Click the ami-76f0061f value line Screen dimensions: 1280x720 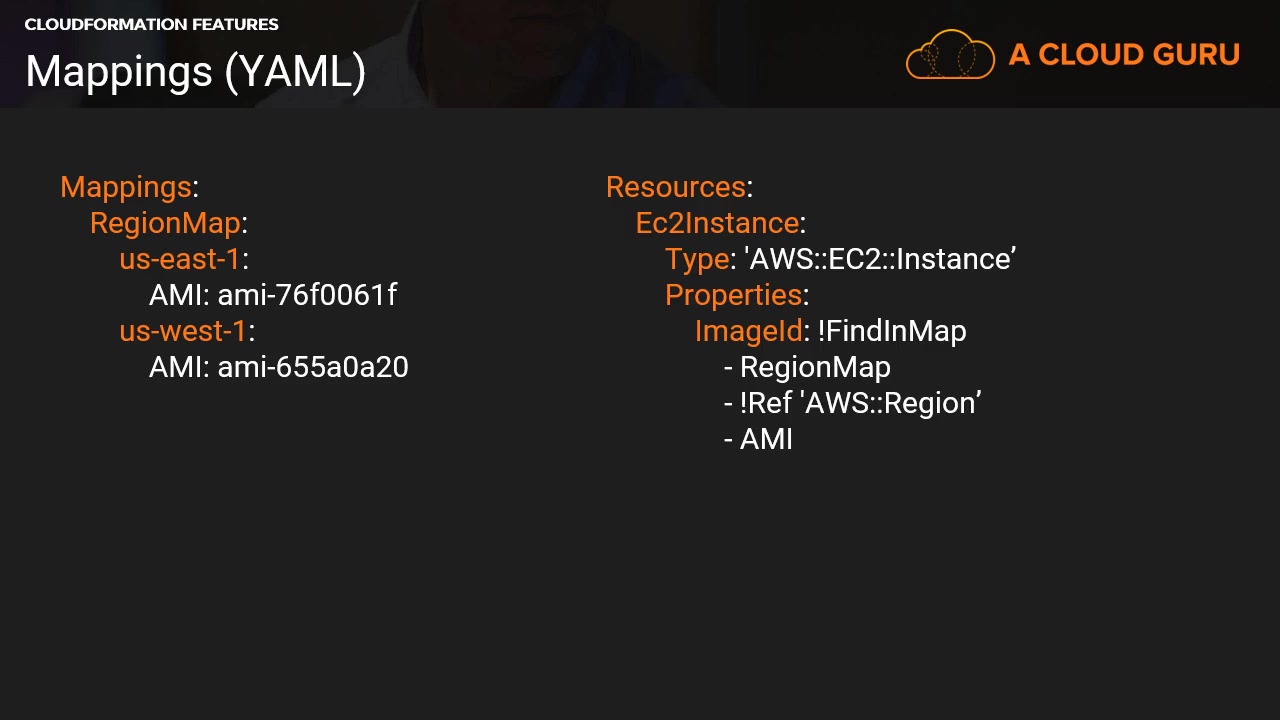[272, 295]
